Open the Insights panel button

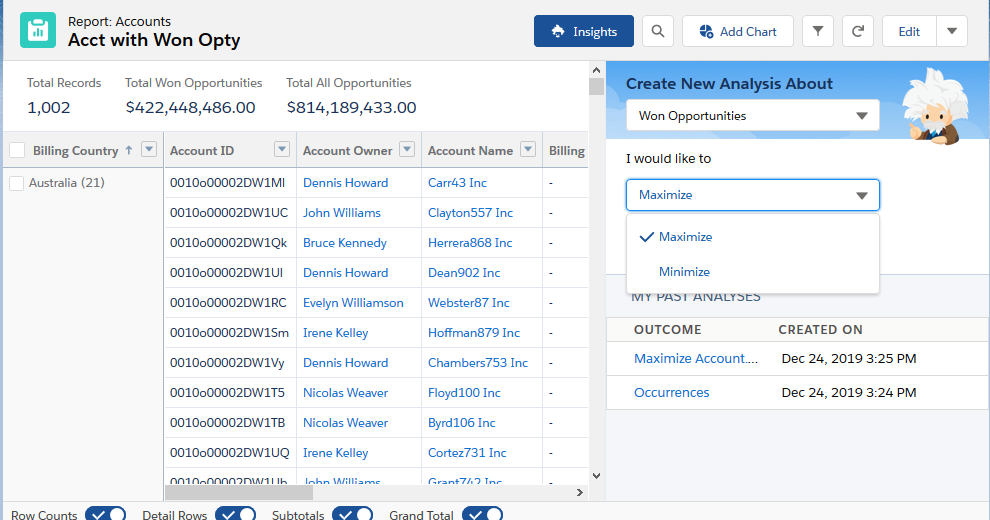(x=583, y=32)
